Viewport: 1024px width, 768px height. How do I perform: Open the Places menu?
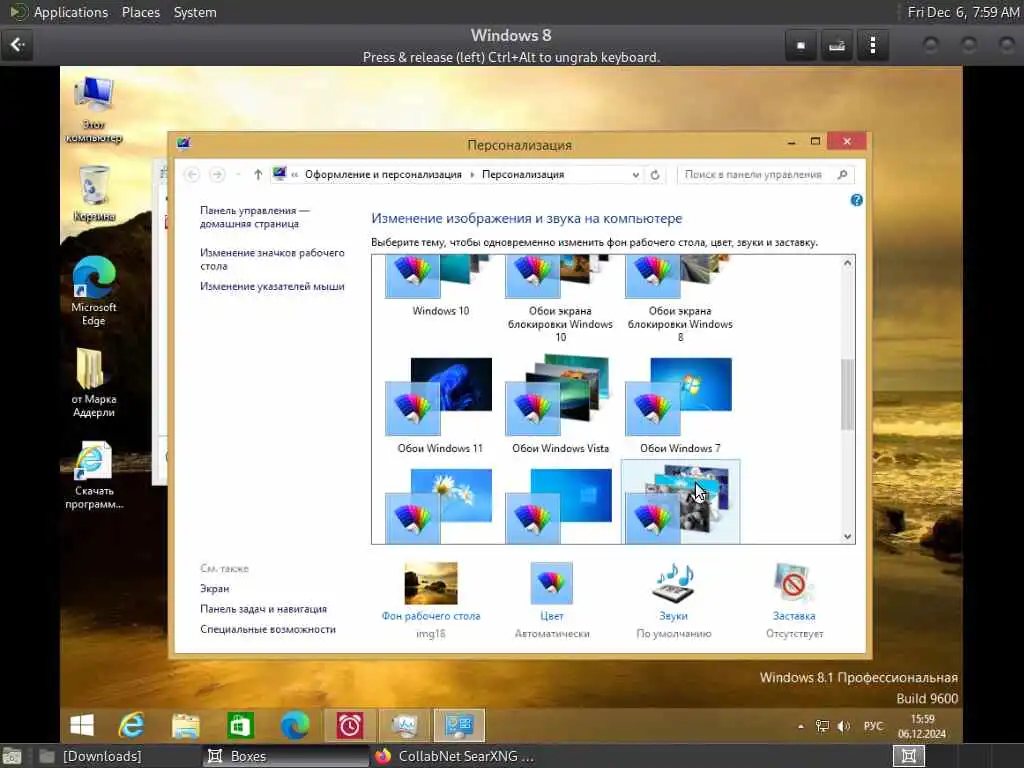pos(140,12)
